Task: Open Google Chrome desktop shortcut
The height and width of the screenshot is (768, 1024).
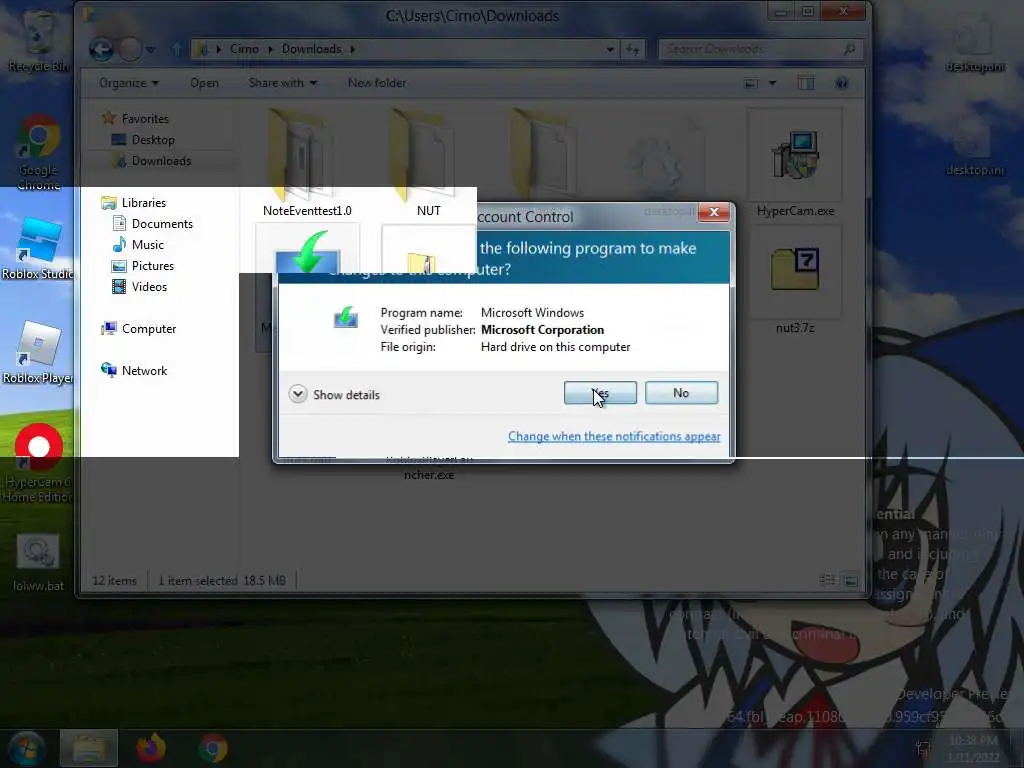Action: point(39,153)
